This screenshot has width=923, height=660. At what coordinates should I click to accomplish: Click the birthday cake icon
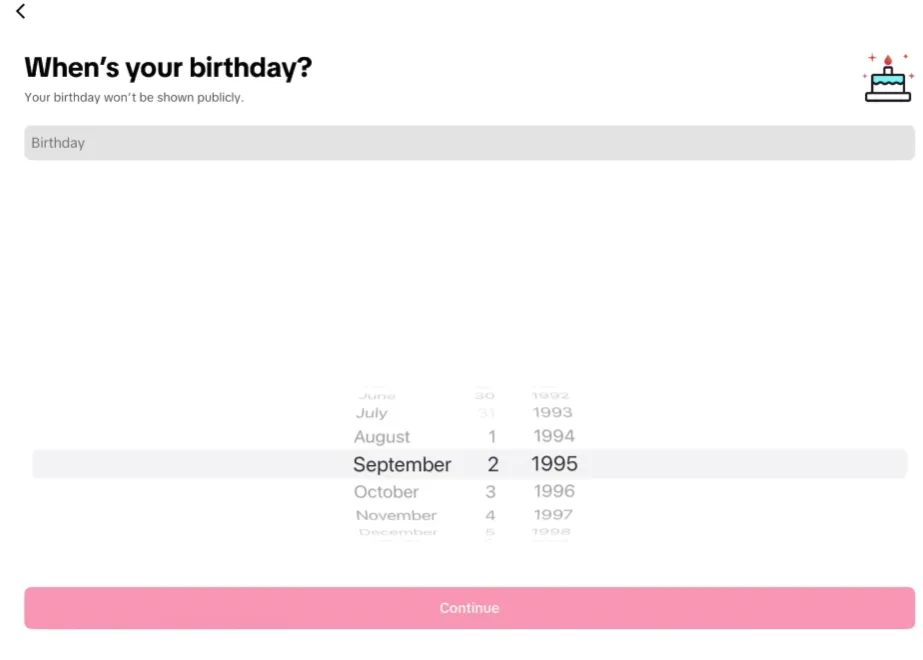886,80
